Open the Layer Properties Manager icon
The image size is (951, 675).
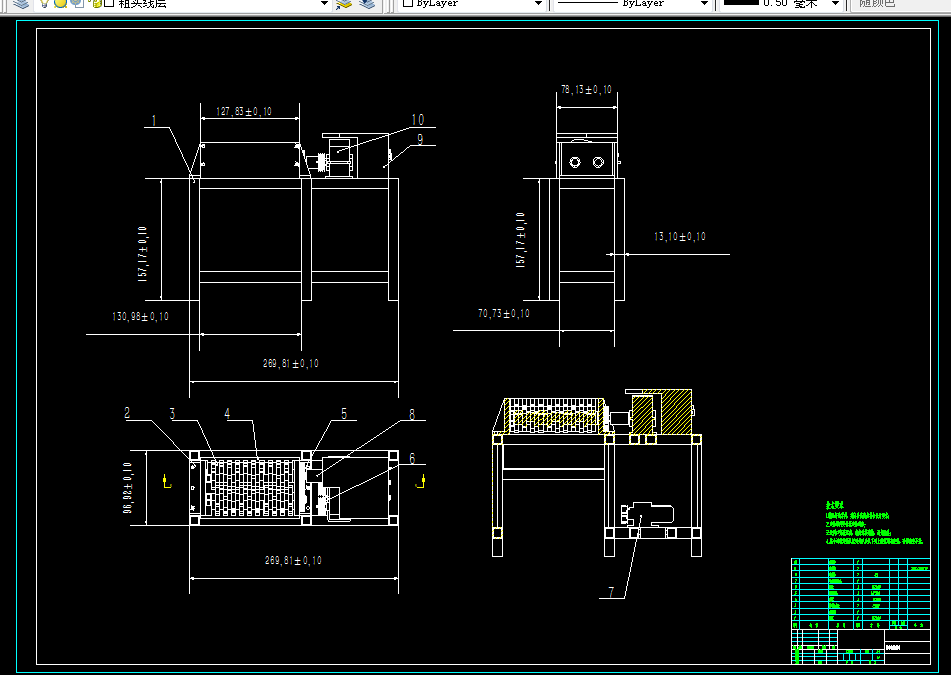pyautogui.click(x=21, y=4)
